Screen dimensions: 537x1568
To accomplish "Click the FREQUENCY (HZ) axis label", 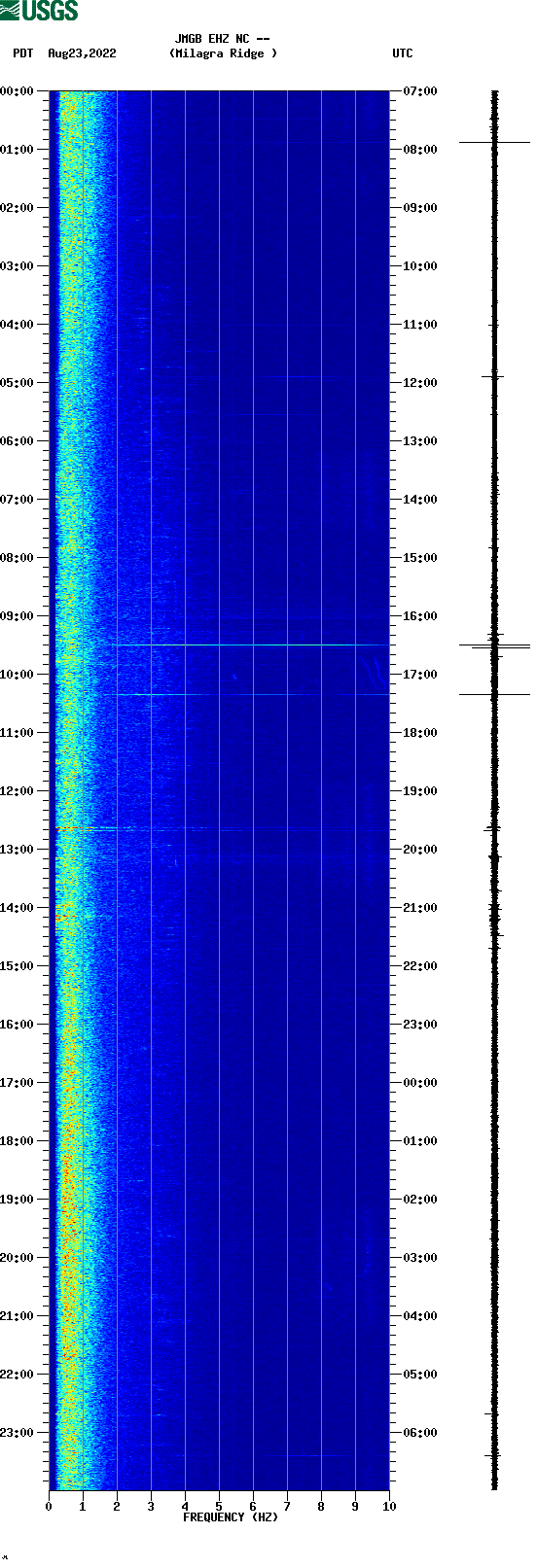I will 231,1517.
